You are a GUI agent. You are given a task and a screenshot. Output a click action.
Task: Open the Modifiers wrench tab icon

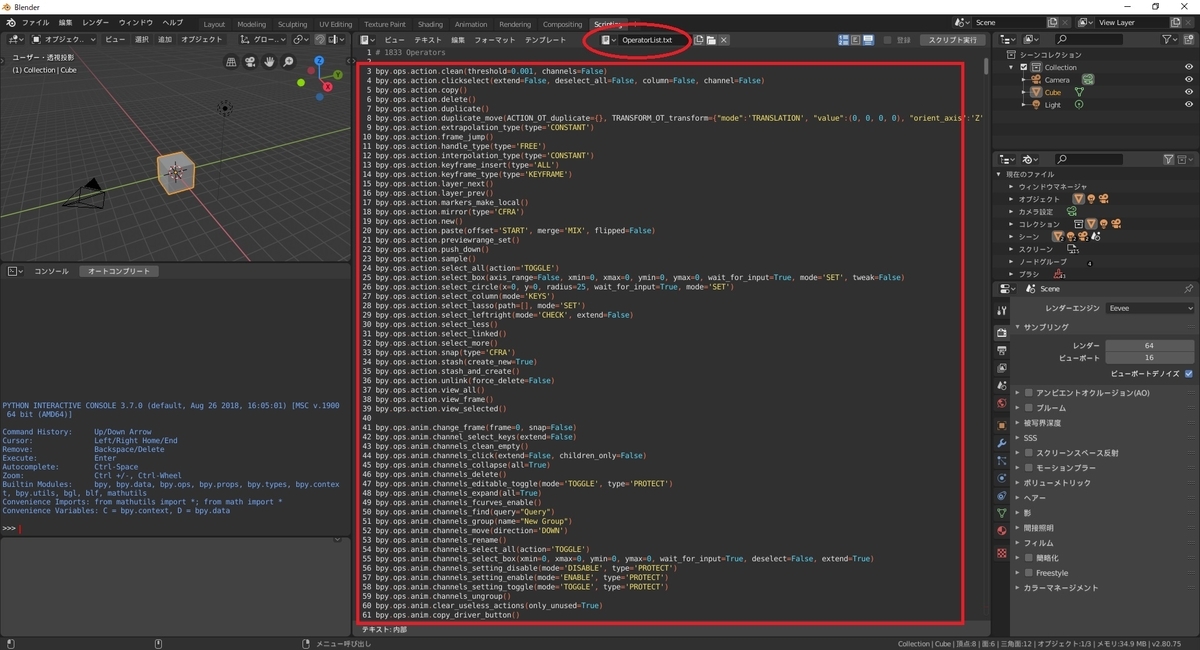(x=1002, y=443)
